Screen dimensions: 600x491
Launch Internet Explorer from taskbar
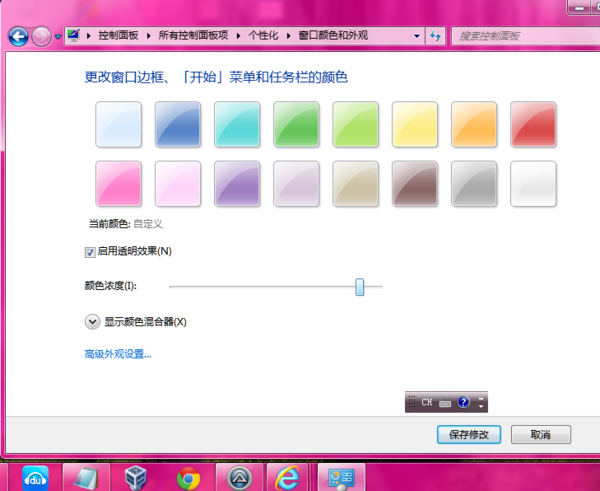[x=288, y=478]
